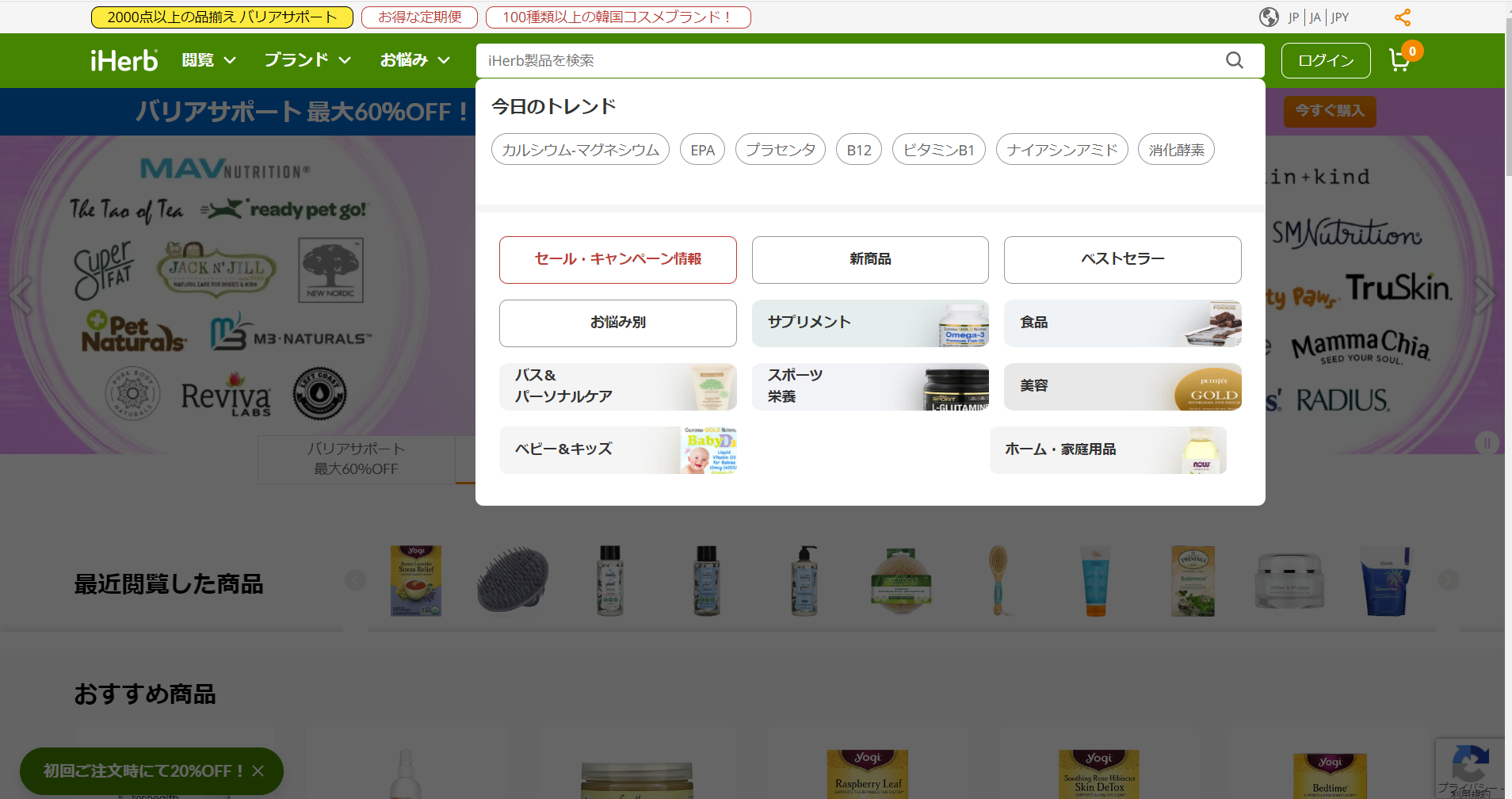Image resolution: width=1512 pixels, height=799 pixels.
Task: Open 美容 beauty category
Action: tap(1123, 386)
